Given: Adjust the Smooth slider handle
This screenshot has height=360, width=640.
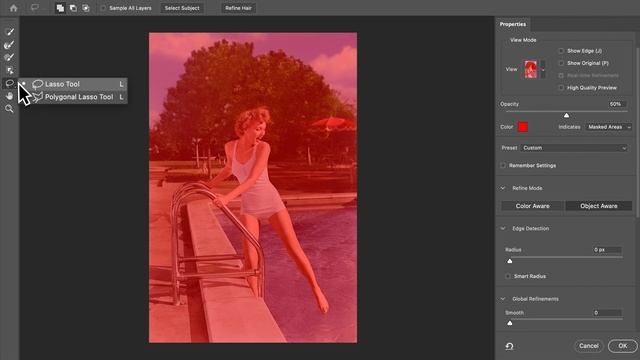Looking at the screenshot, I should (509, 323).
